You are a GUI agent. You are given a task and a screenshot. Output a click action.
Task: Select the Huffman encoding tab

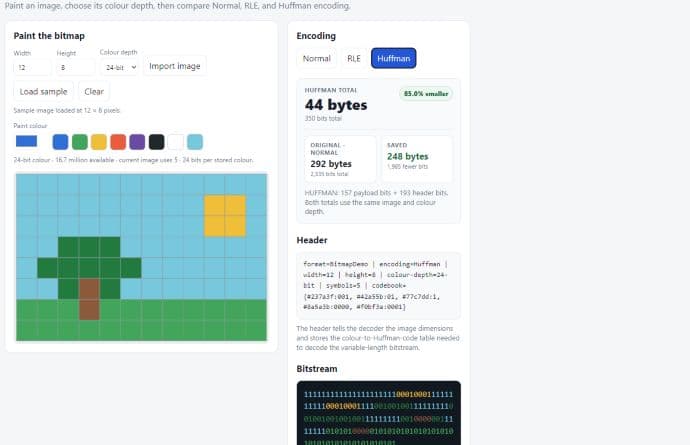click(393, 59)
